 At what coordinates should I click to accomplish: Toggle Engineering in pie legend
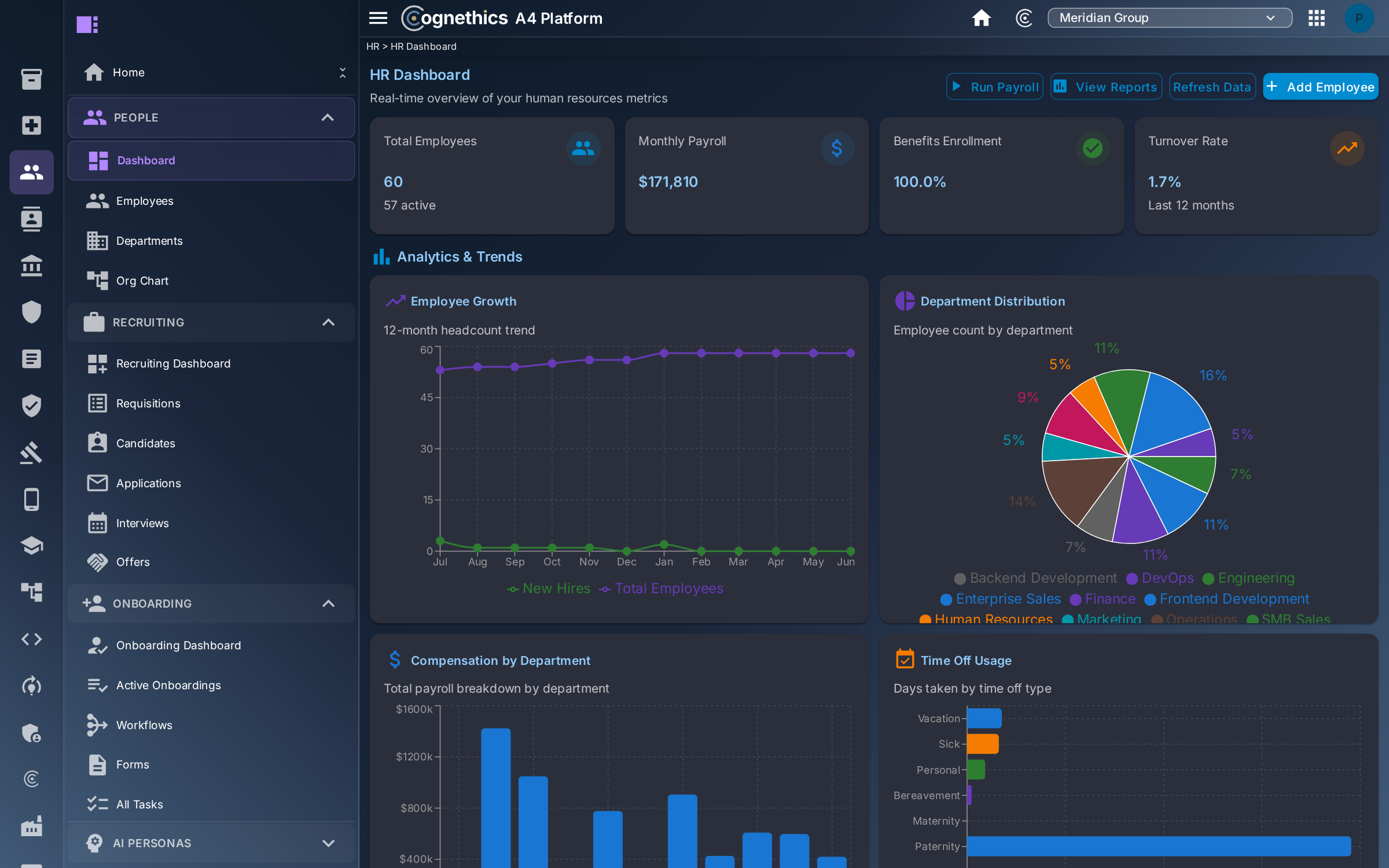(1248, 578)
